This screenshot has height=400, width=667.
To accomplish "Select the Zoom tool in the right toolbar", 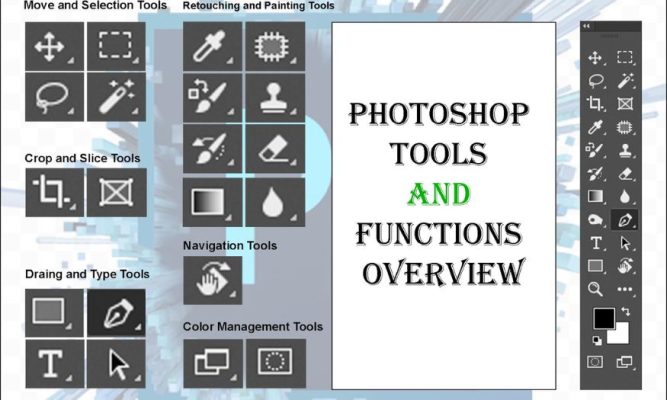I will [595, 289].
